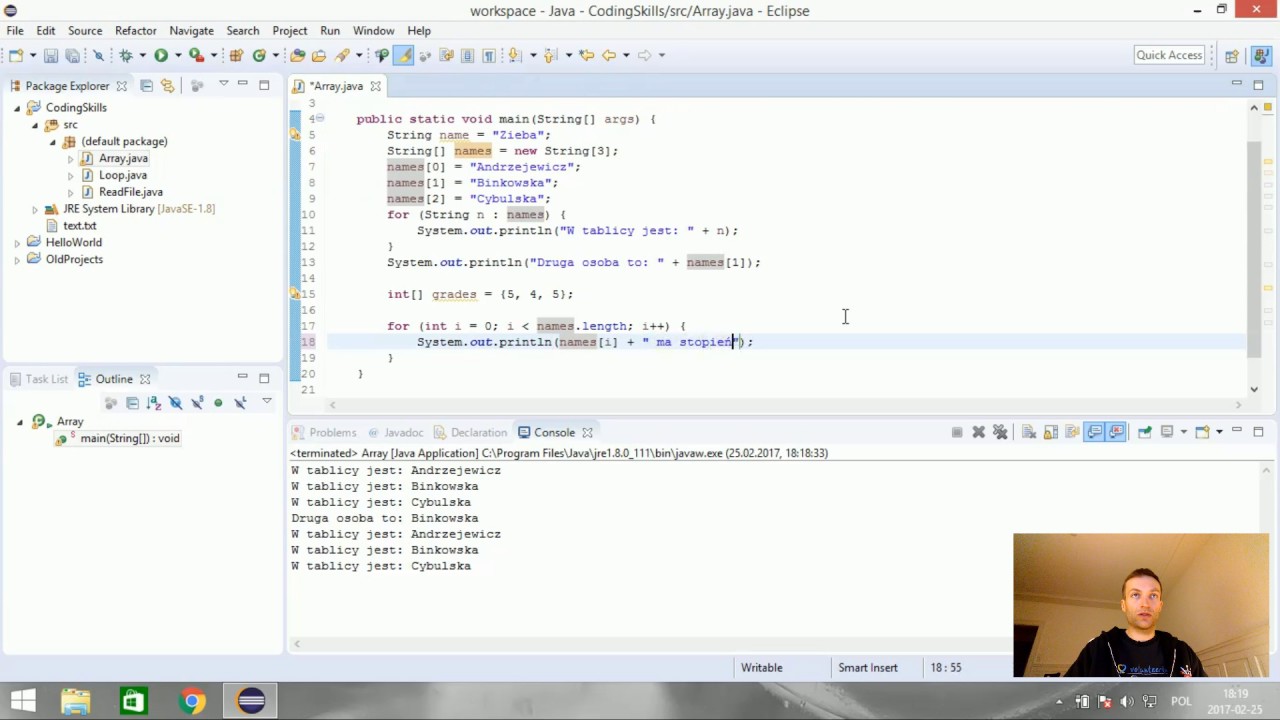Sort the Outline alphabetically

(153, 403)
